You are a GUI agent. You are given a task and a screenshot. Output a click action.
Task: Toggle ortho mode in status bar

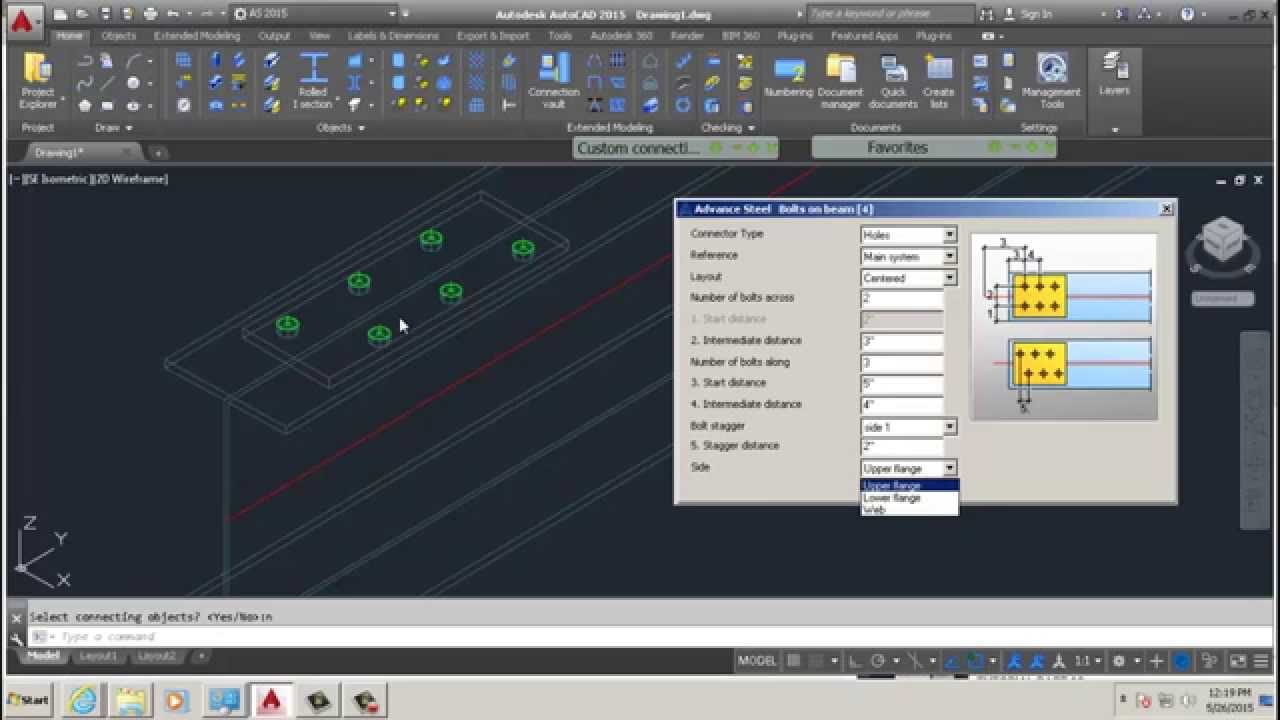click(x=855, y=661)
